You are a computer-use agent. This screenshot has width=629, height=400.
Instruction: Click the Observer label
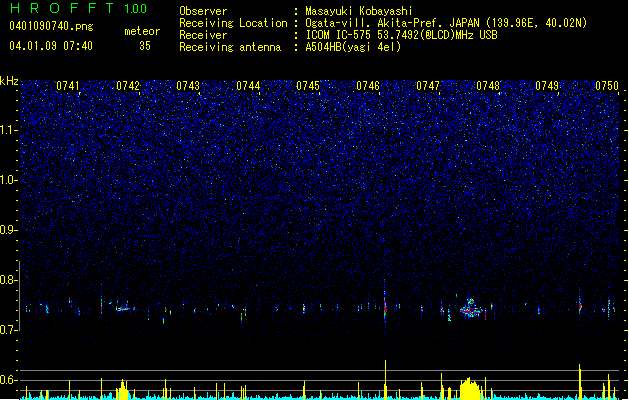203,11
